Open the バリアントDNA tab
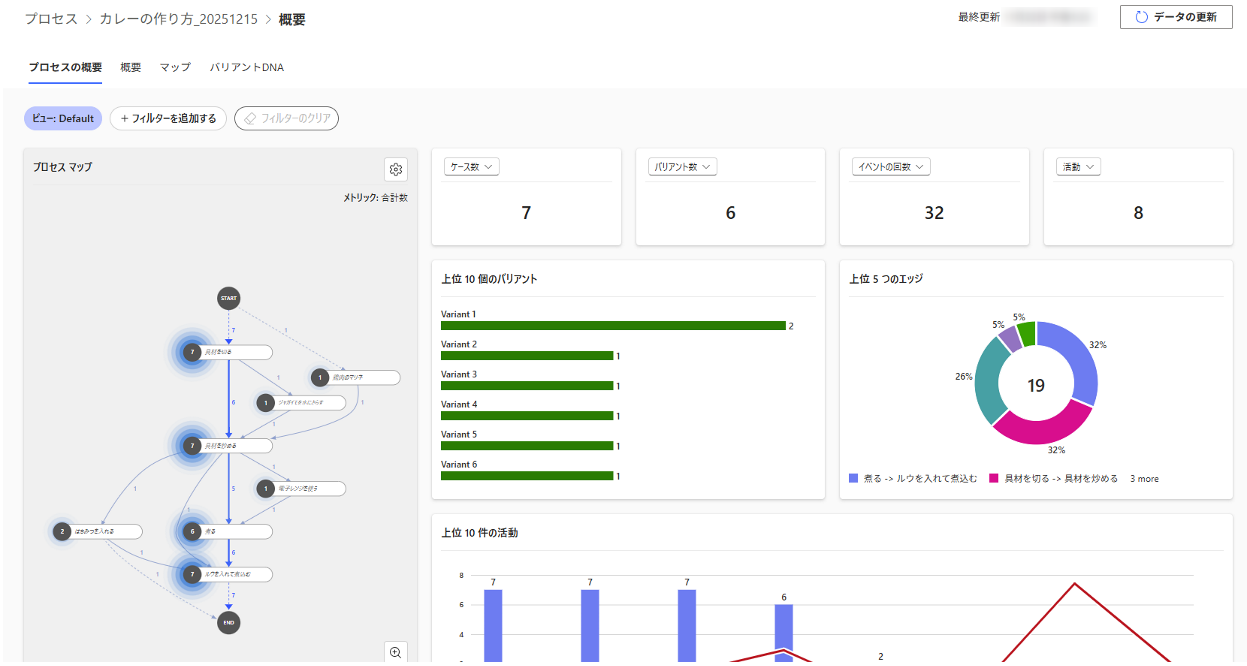 coord(246,67)
